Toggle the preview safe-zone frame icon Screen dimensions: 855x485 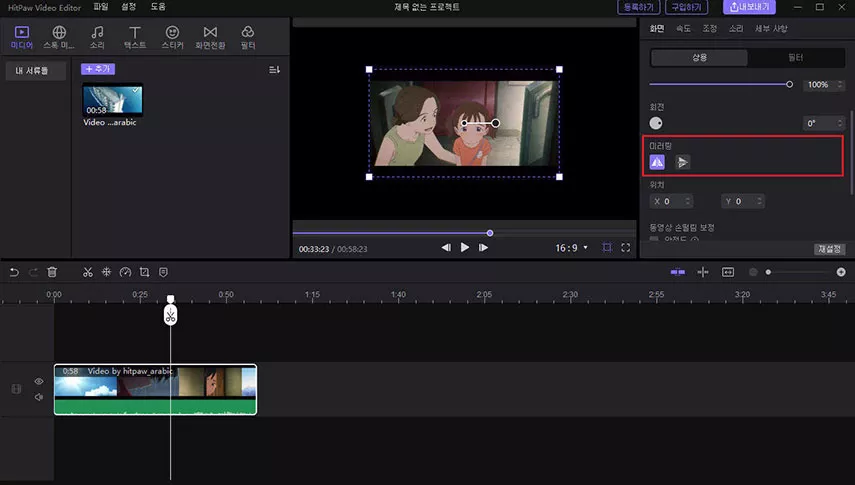[x=607, y=248]
